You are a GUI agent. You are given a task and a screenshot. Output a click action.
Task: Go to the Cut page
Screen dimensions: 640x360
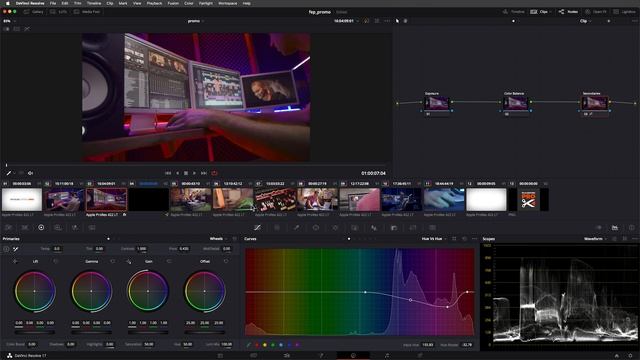click(x=253, y=356)
